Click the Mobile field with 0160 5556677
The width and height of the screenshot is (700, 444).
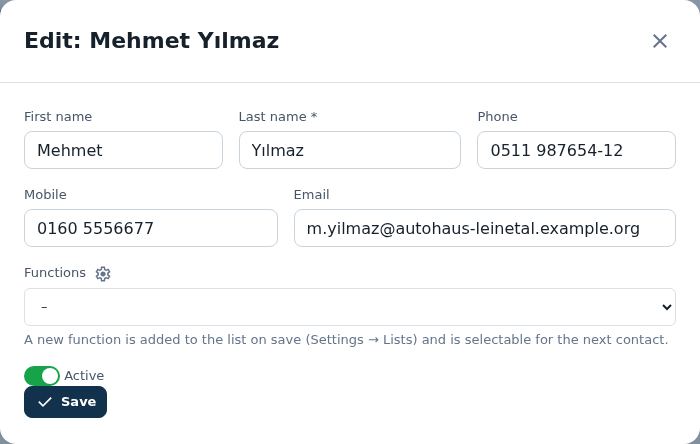point(151,228)
